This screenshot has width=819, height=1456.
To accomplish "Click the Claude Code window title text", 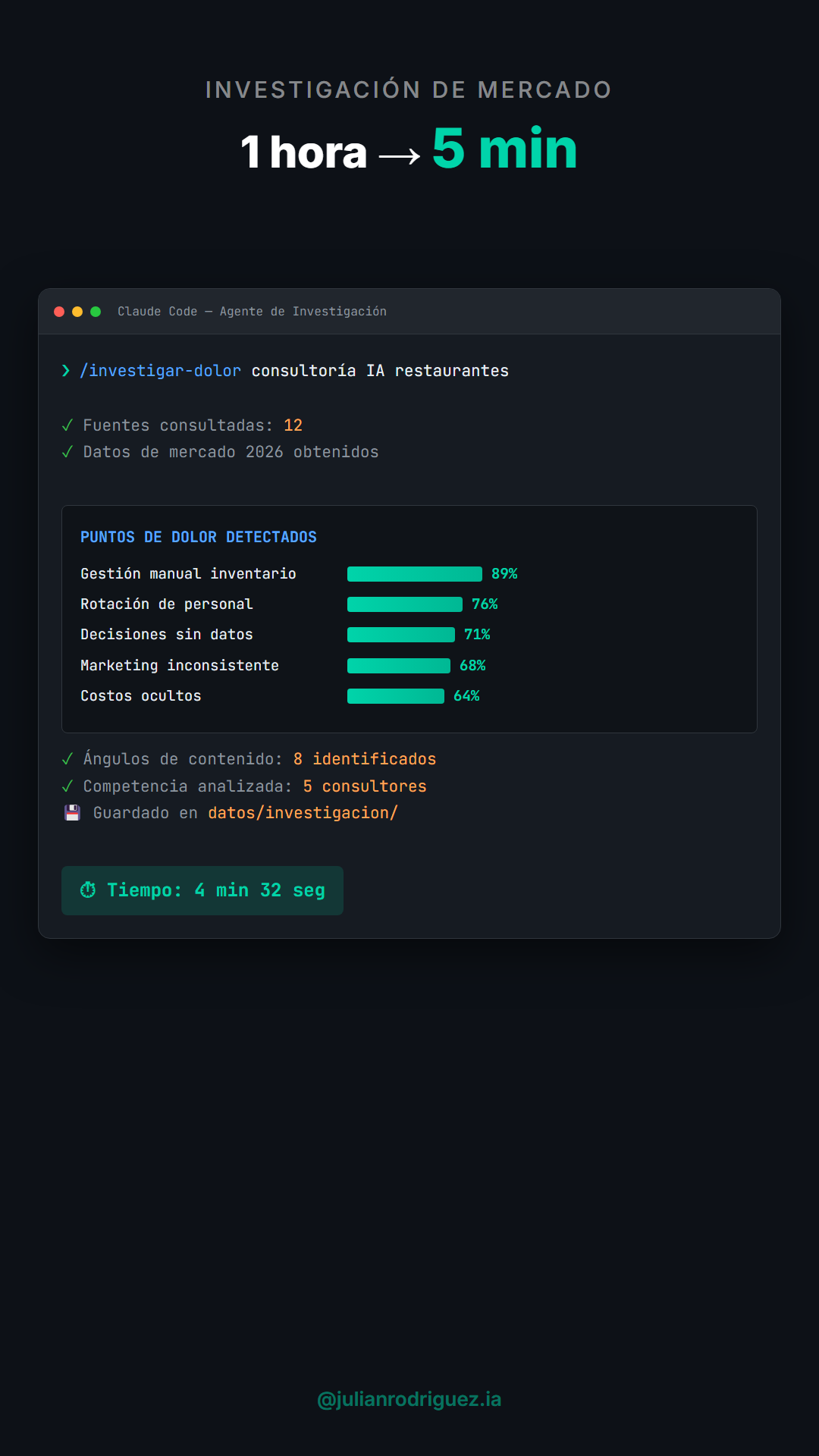I will [x=252, y=312].
